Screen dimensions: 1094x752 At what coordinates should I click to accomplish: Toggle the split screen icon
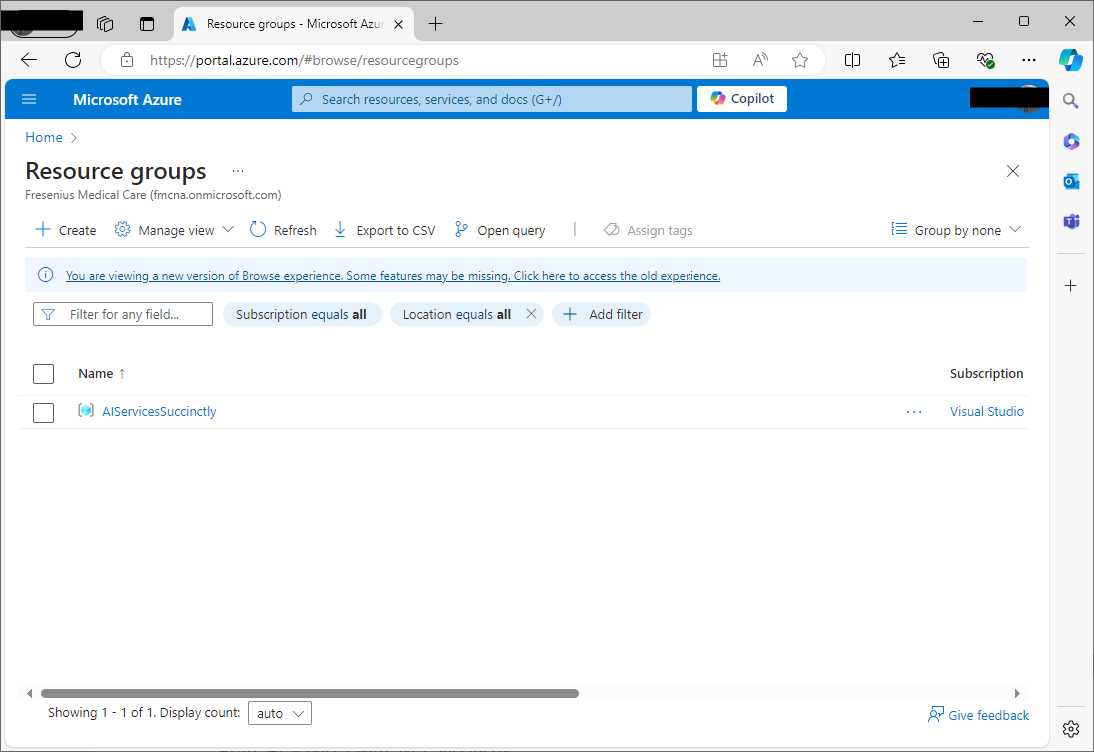point(852,60)
